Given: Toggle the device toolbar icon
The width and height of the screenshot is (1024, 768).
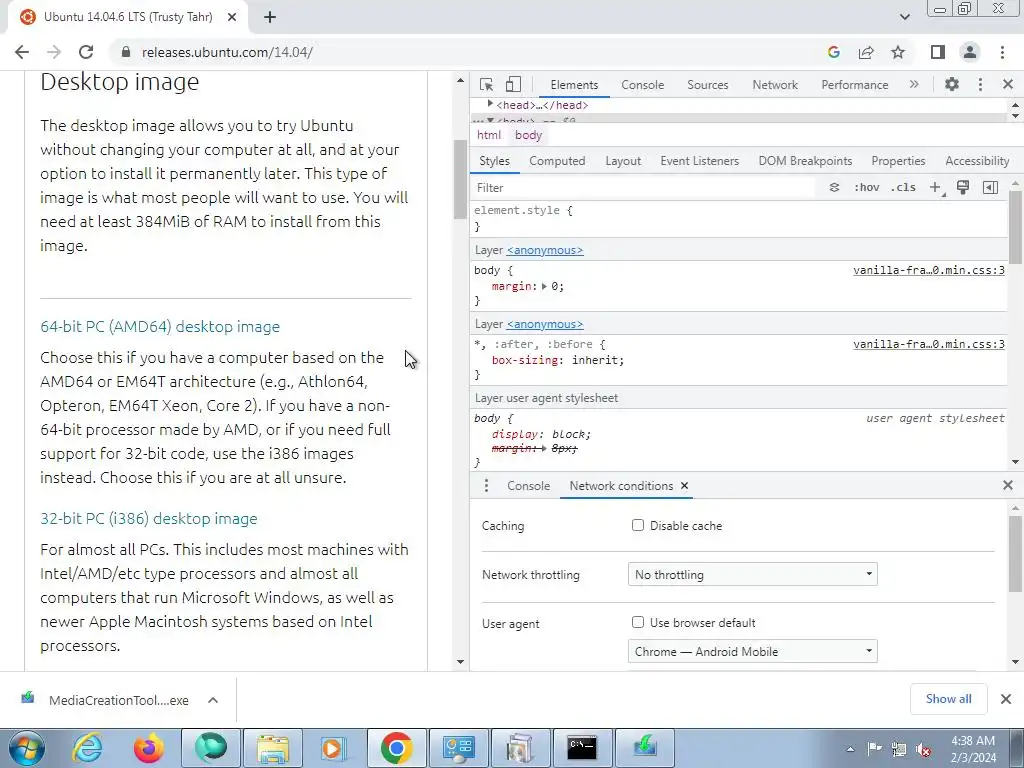Looking at the screenshot, I should [x=513, y=84].
